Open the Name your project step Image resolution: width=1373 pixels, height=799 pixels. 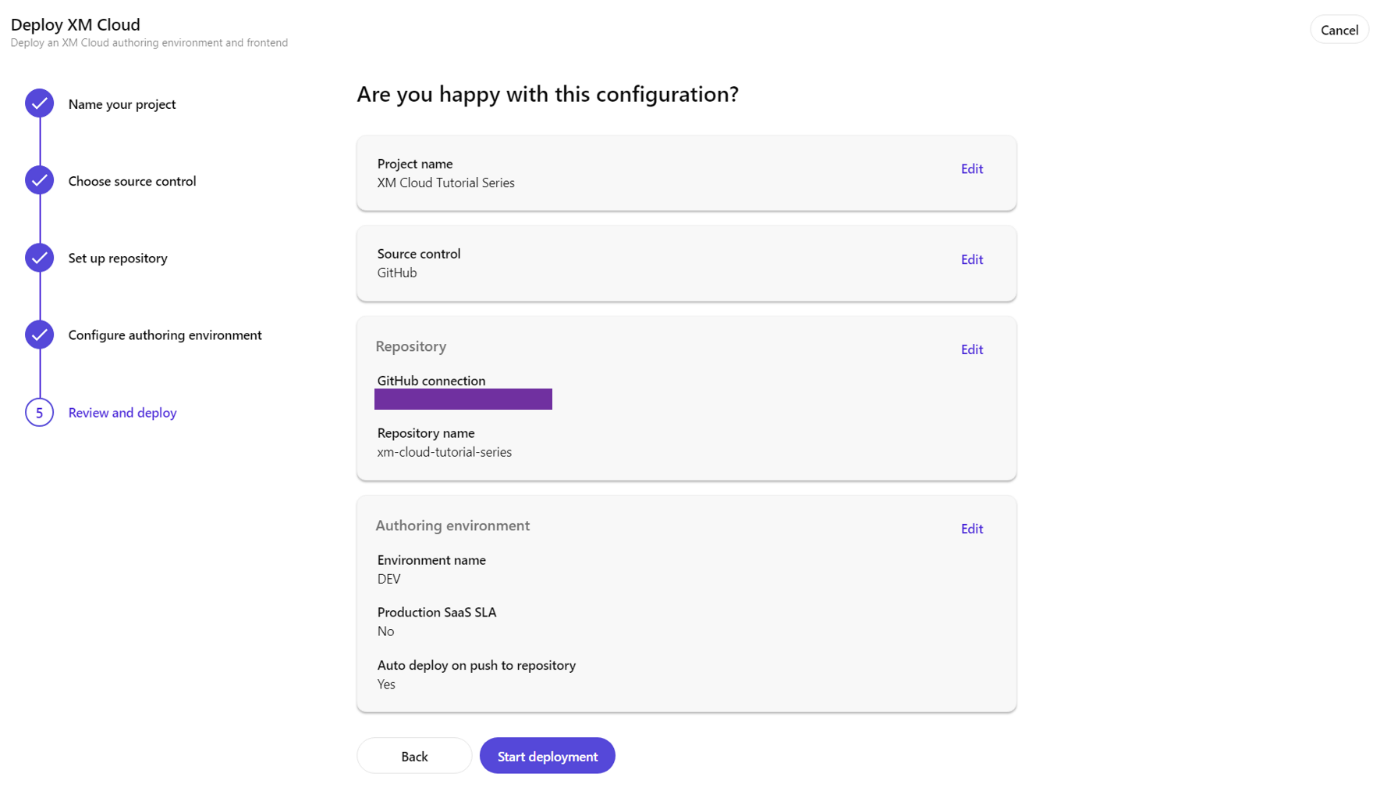coord(122,104)
